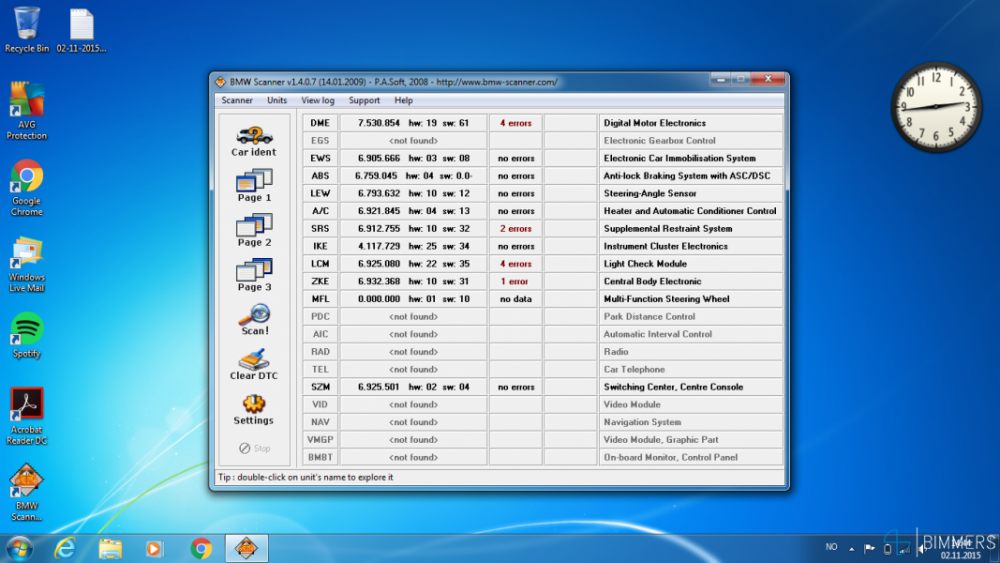Screen dimensions: 1000x563
Task: Click Chrome icon in taskbar
Action: [201, 548]
